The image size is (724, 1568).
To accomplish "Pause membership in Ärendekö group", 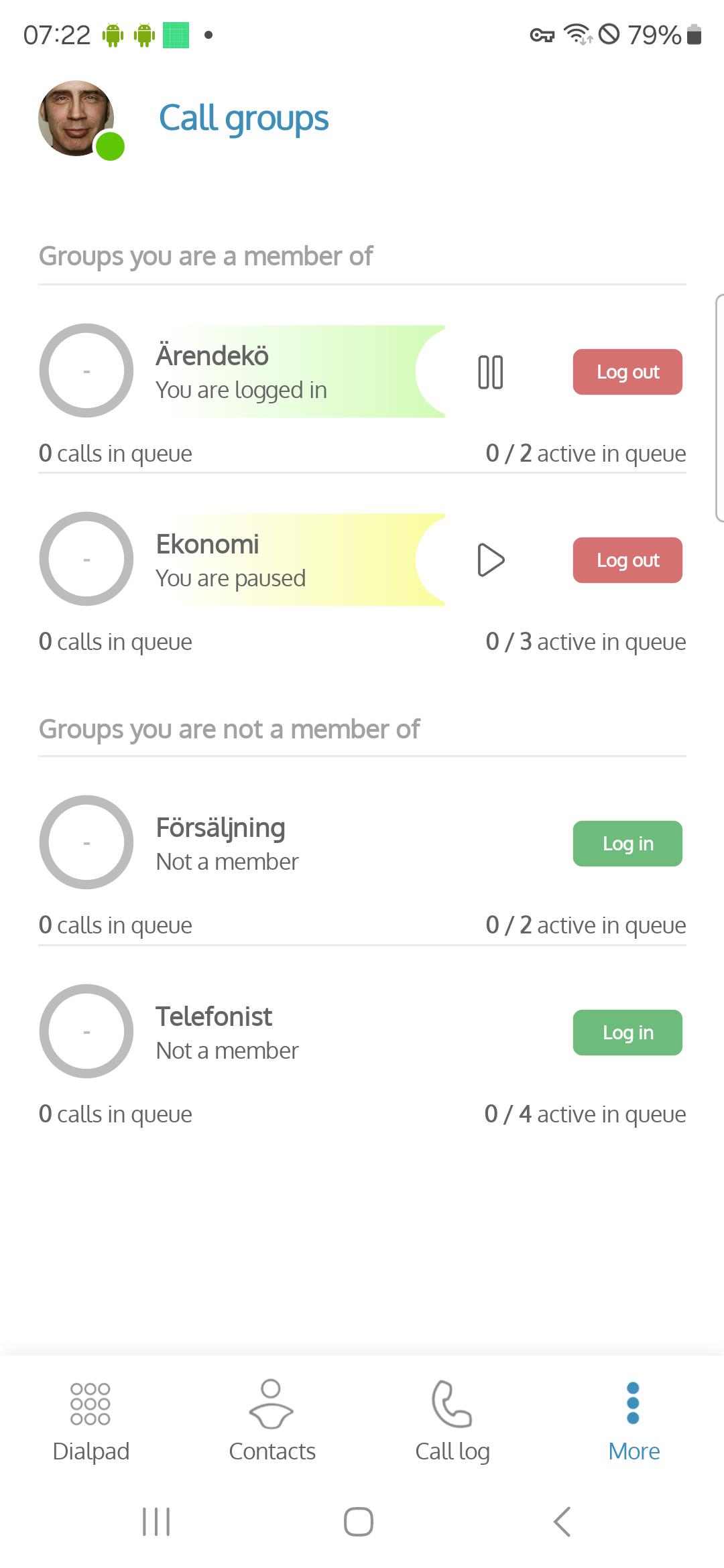I will tap(490, 372).
